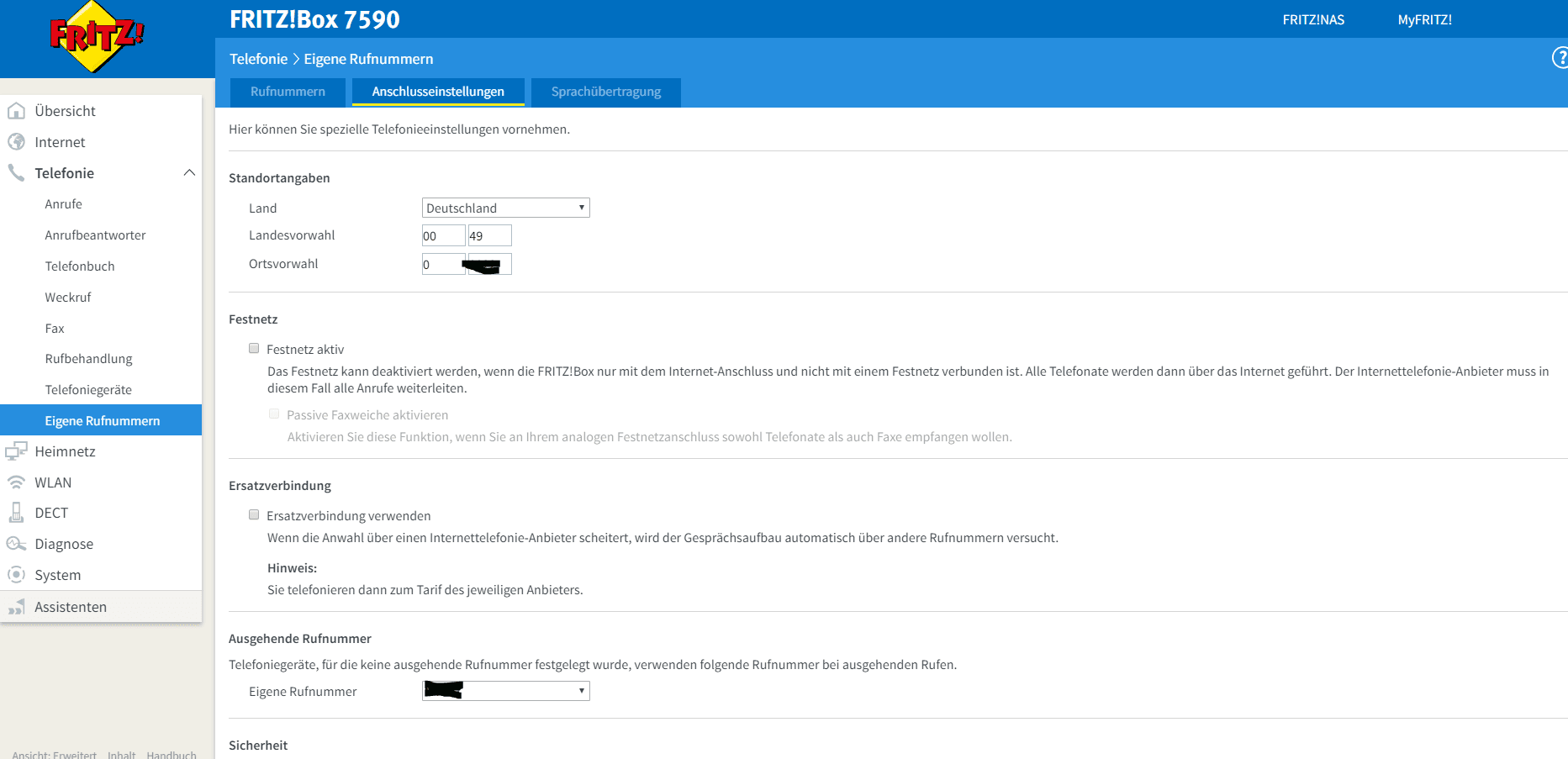The width and height of the screenshot is (1568, 759).
Task: Click the WLAN wifi icon
Action: tap(16, 482)
